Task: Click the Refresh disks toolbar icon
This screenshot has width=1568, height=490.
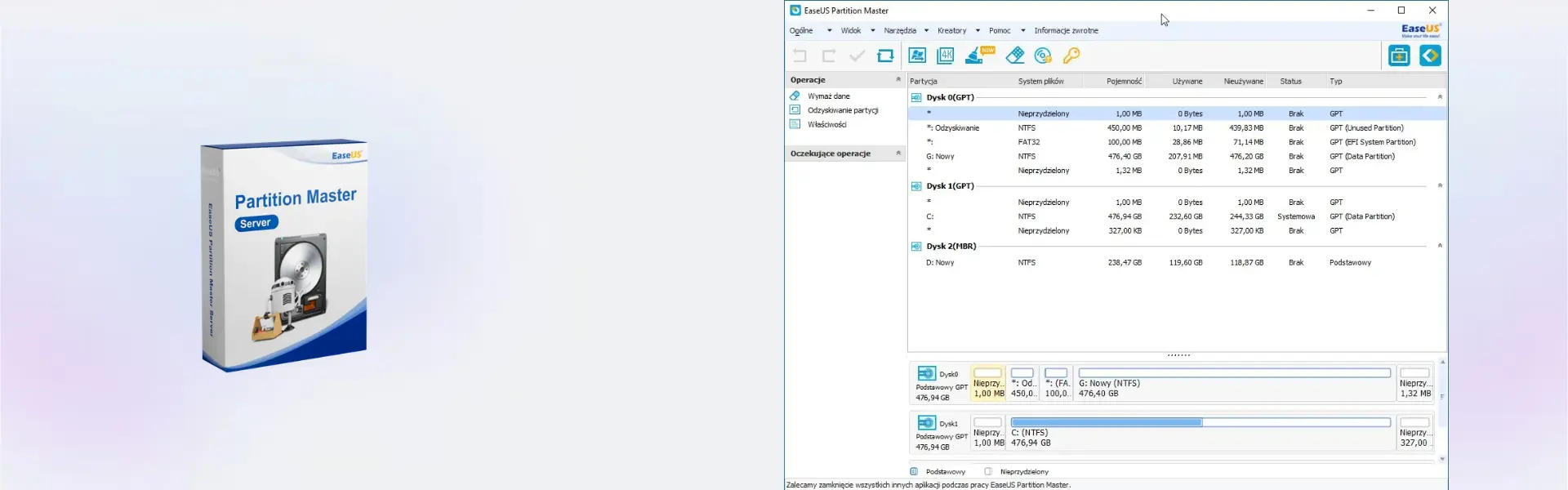Action: coord(885,56)
